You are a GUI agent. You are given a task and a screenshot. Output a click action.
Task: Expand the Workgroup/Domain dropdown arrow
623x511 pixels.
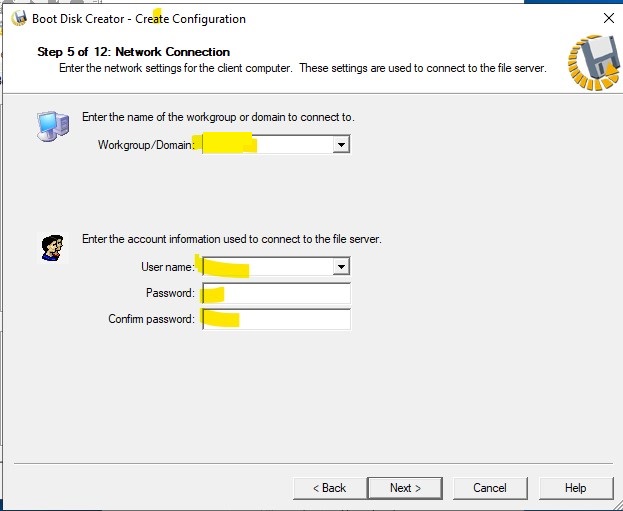[341, 145]
